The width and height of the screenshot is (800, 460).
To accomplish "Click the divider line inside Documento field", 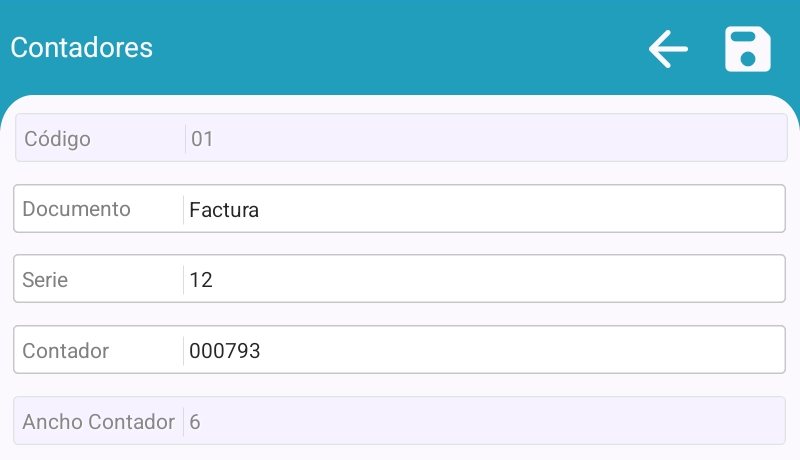I will pos(183,209).
